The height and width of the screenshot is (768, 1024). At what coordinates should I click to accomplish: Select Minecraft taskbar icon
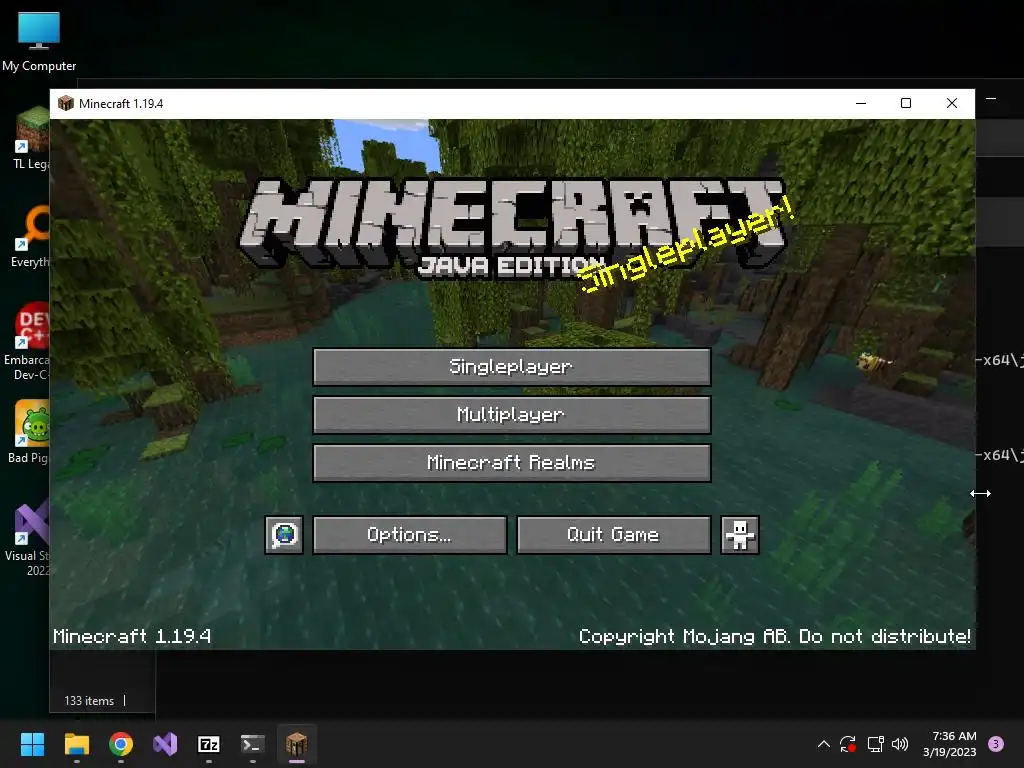296,744
